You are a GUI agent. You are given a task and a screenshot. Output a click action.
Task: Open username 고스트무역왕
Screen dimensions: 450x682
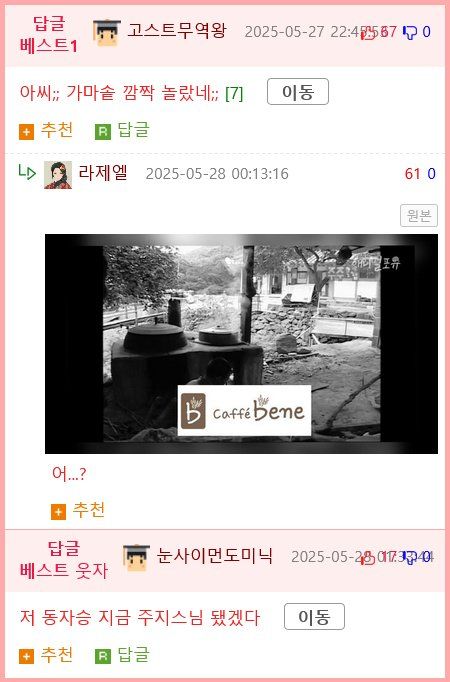(x=177, y=30)
